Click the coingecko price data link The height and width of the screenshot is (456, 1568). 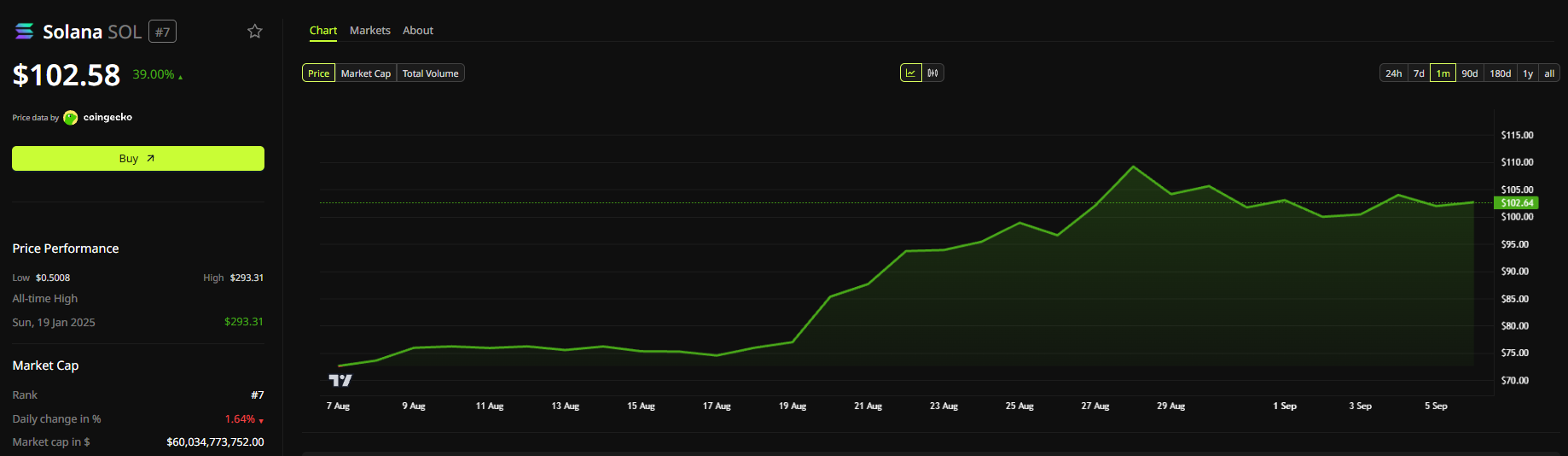pos(107,118)
